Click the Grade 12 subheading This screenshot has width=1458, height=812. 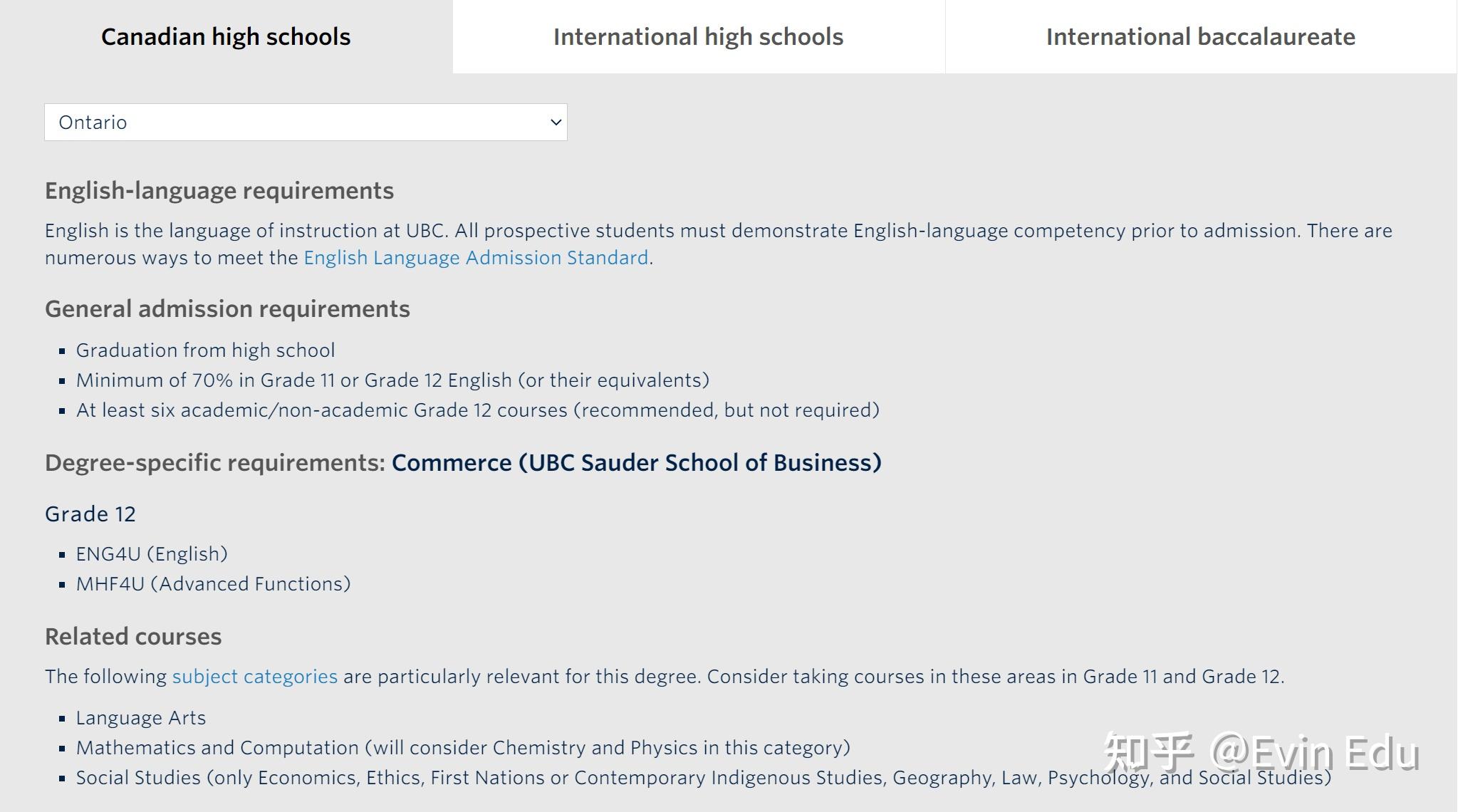(90, 514)
